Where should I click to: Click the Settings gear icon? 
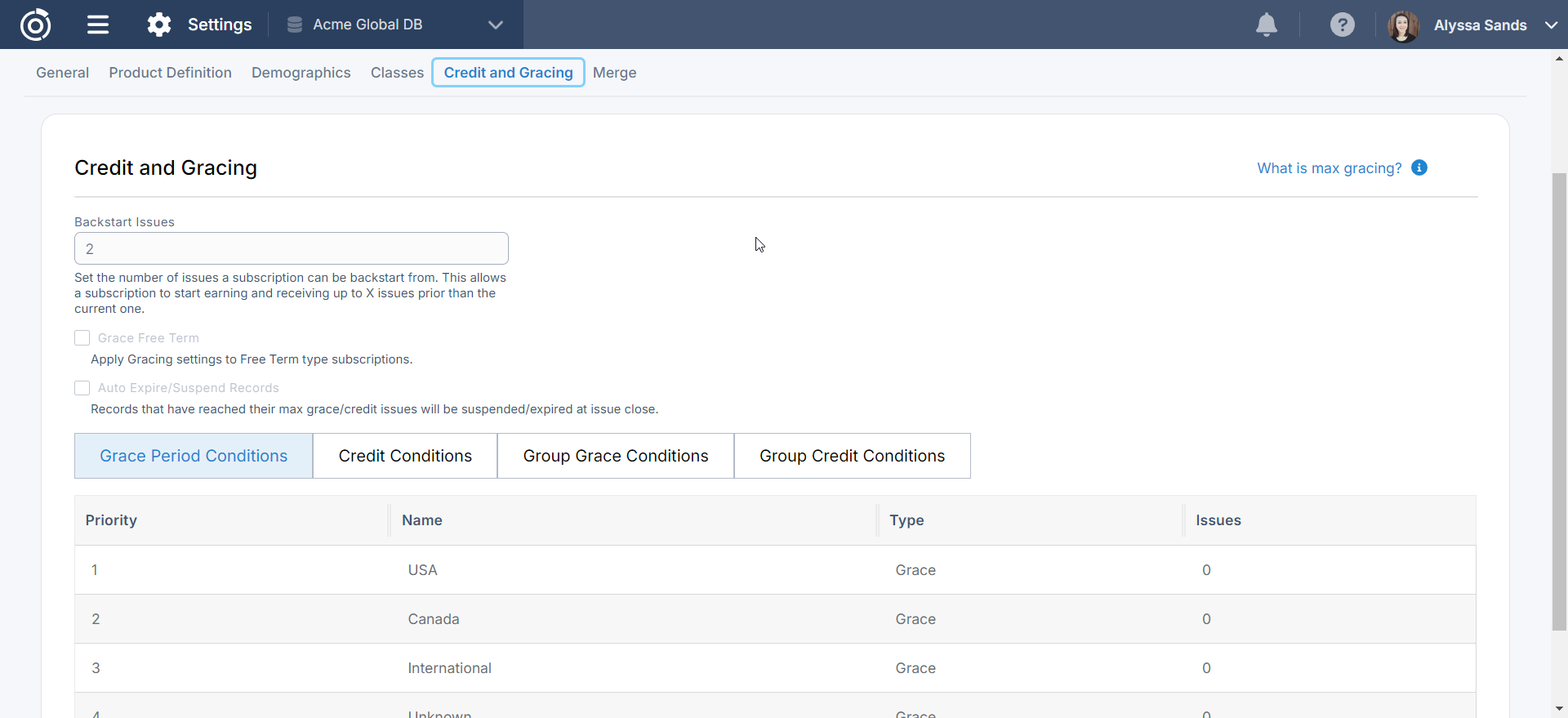(159, 25)
